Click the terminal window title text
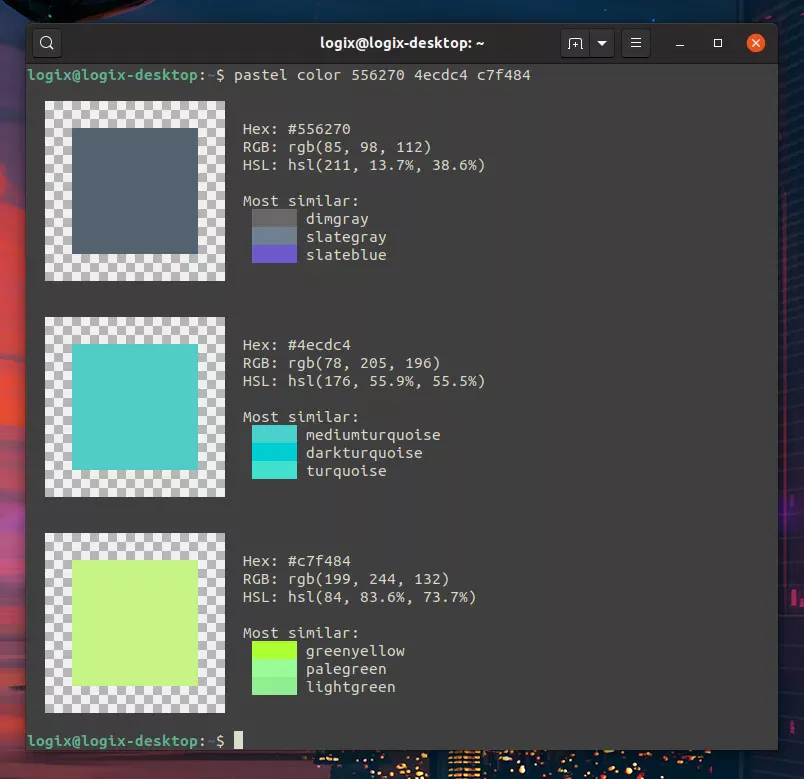Image resolution: width=804 pixels, height=779 pixels. (x=400, y=43)
